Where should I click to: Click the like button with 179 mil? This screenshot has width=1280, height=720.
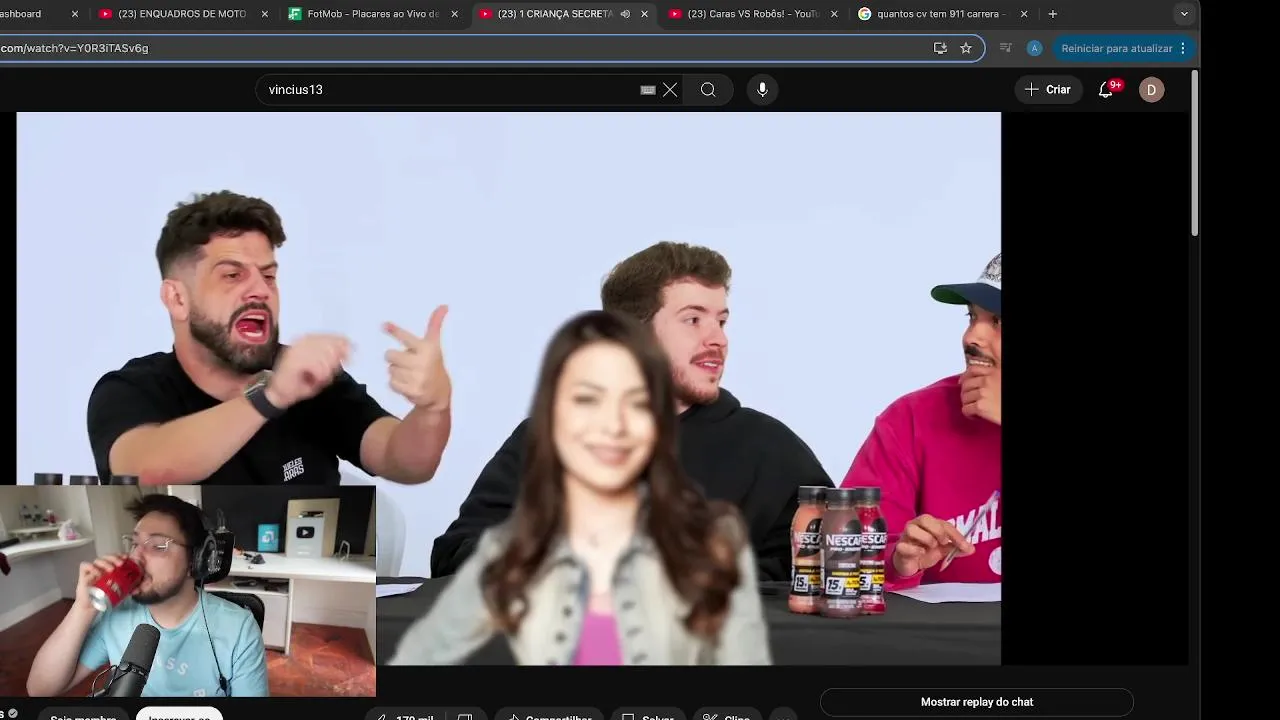click(x=405, y=716)
